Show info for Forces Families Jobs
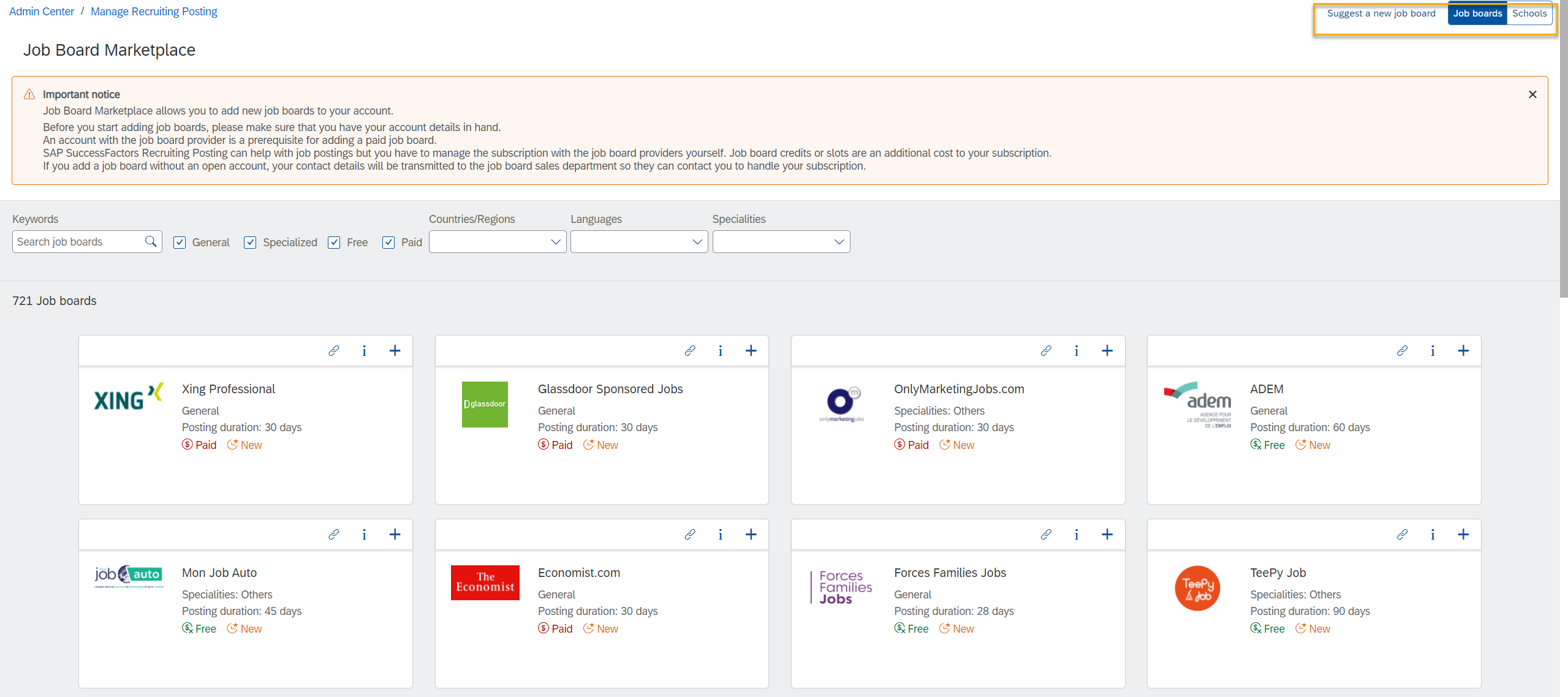Screen dimensions: 1568x697 tap(1076, 535)
